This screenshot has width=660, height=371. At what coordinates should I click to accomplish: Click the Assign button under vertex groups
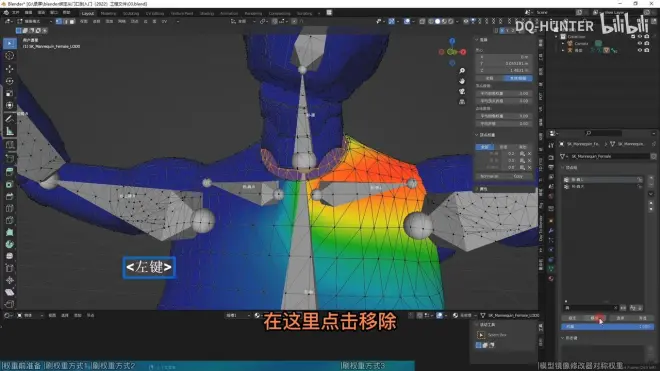click(572, 318)
